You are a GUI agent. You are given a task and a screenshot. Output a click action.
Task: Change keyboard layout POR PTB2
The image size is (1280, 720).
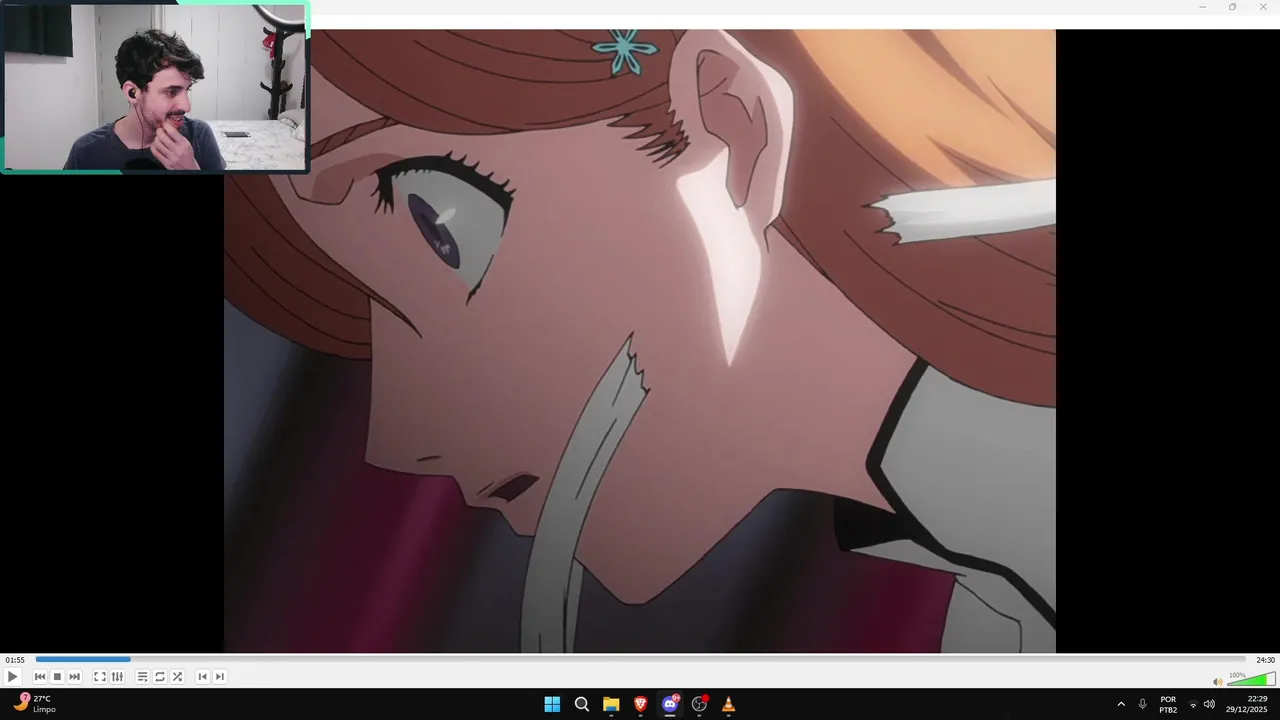(x=1168, y=704)
